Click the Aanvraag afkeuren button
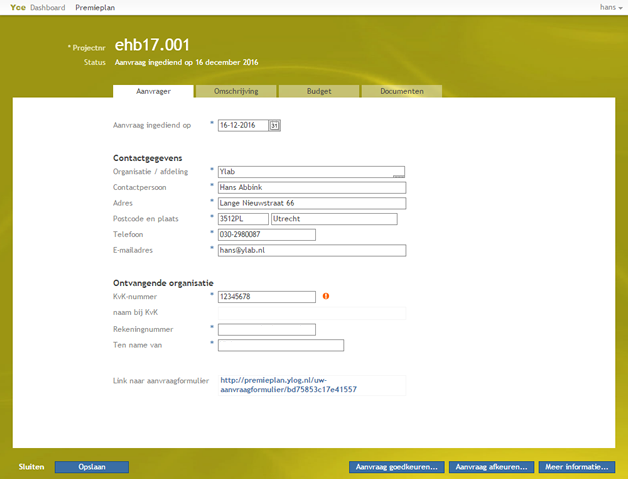Viewport: 628px width, 479px height. pos(491,467)
